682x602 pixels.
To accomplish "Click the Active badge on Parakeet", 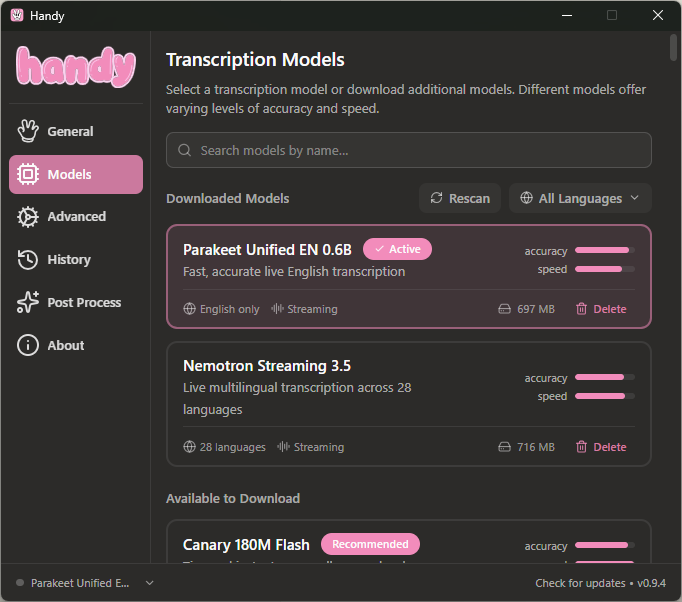I will click(x=397, y=249).
